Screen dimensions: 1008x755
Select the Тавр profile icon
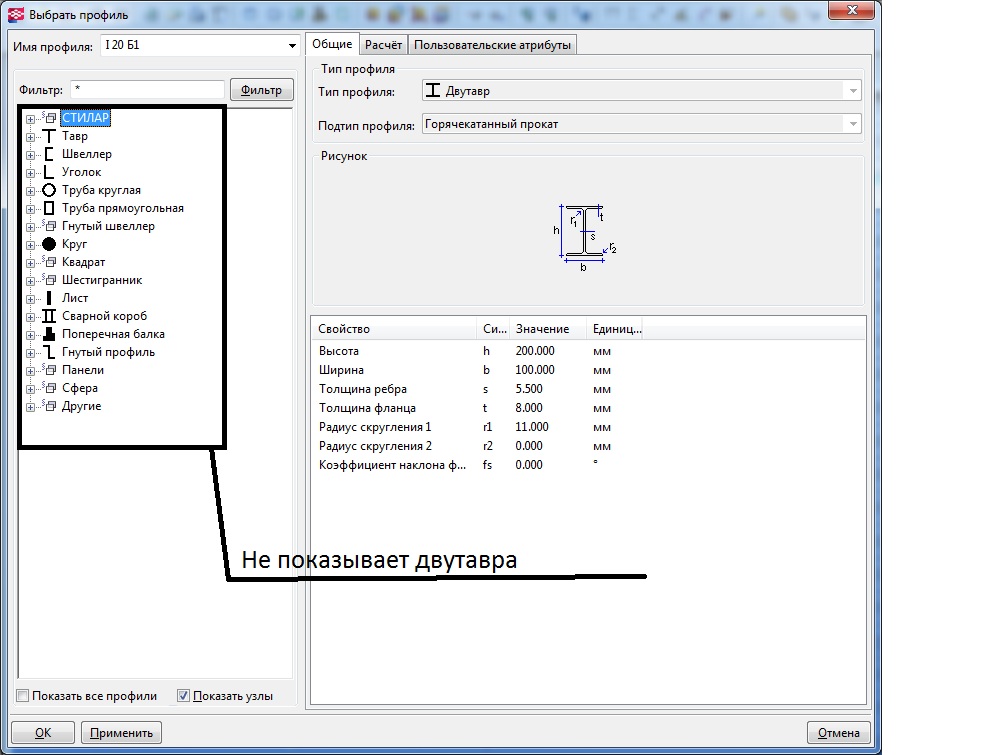coord(48,136)
